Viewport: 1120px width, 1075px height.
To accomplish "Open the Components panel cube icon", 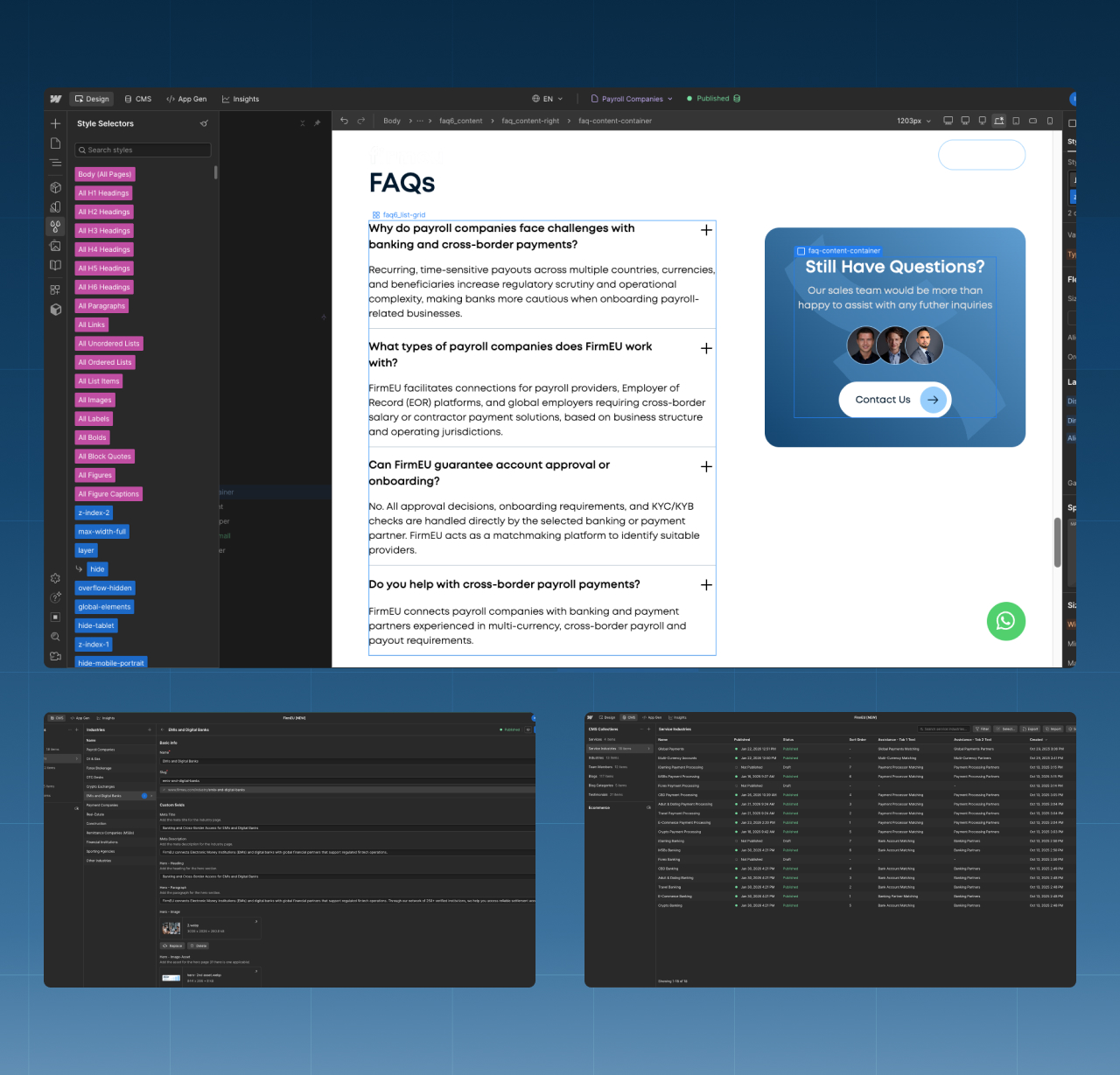I will pos(55,187).
